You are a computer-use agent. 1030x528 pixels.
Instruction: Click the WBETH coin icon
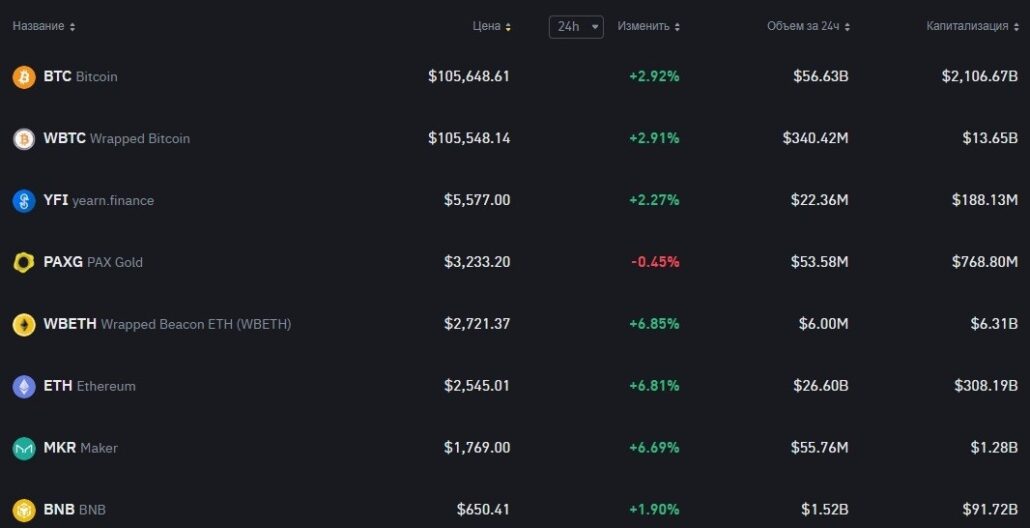24,325
